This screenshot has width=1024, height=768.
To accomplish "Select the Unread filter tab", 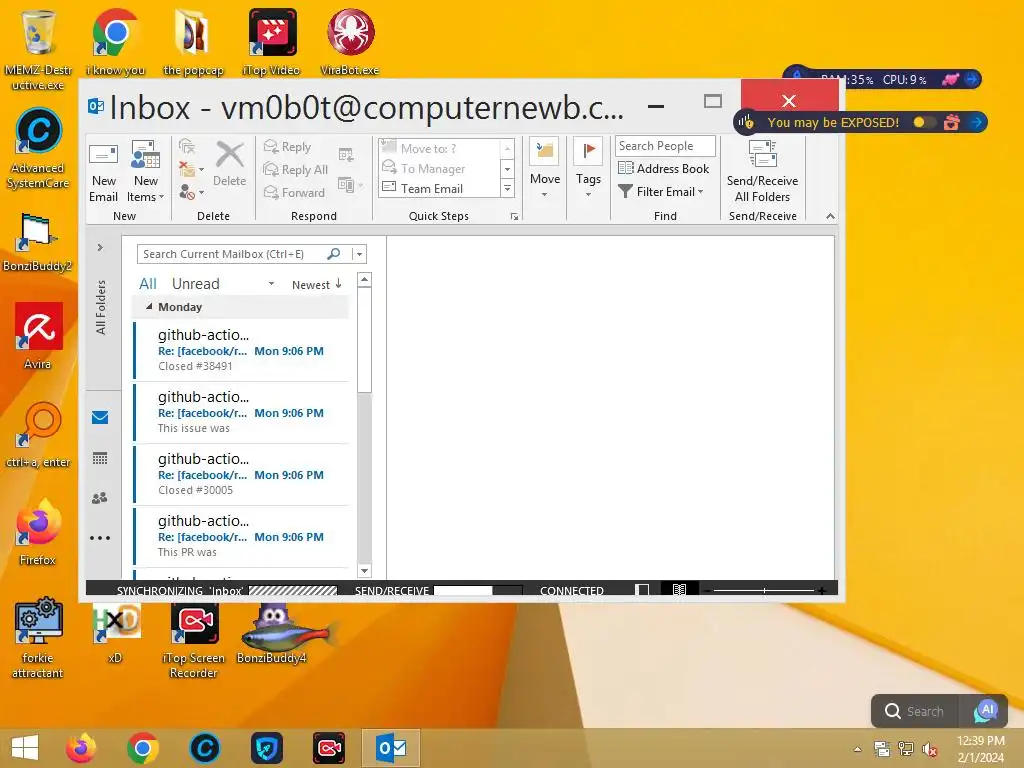I will point(195,283).
